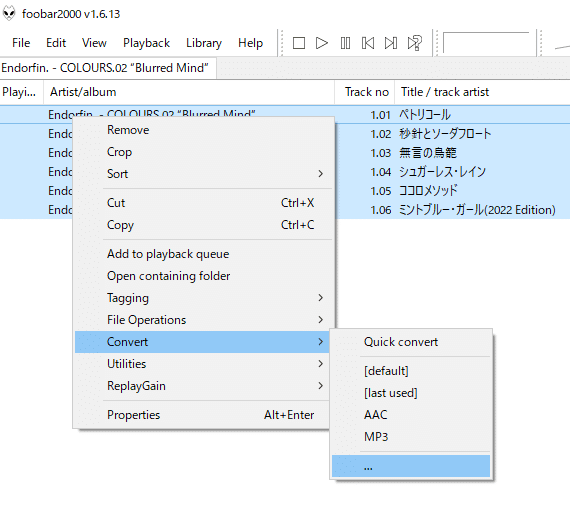
Task: Open the Library menu
Action: 204,43
